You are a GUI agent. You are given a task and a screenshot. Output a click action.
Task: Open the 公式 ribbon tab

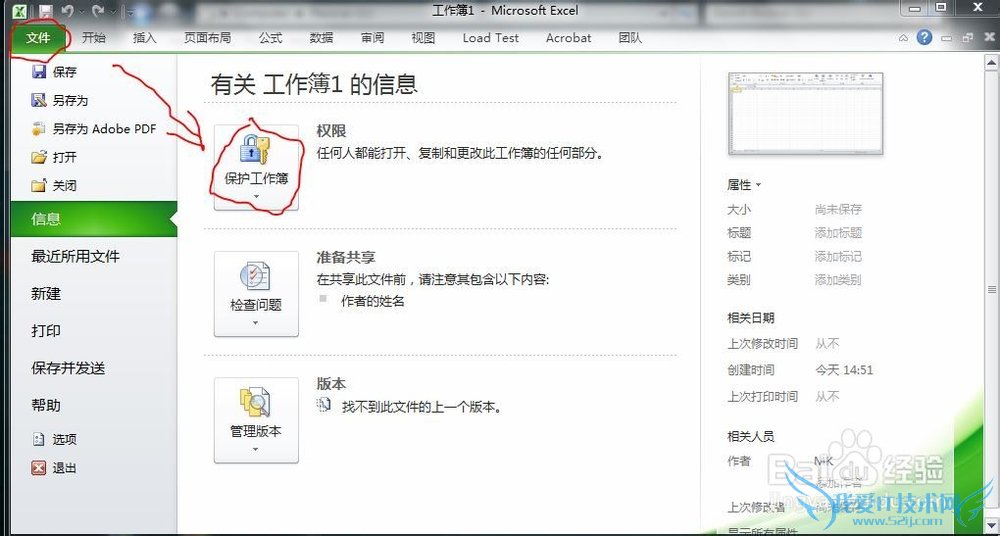(x=270, y=38)
